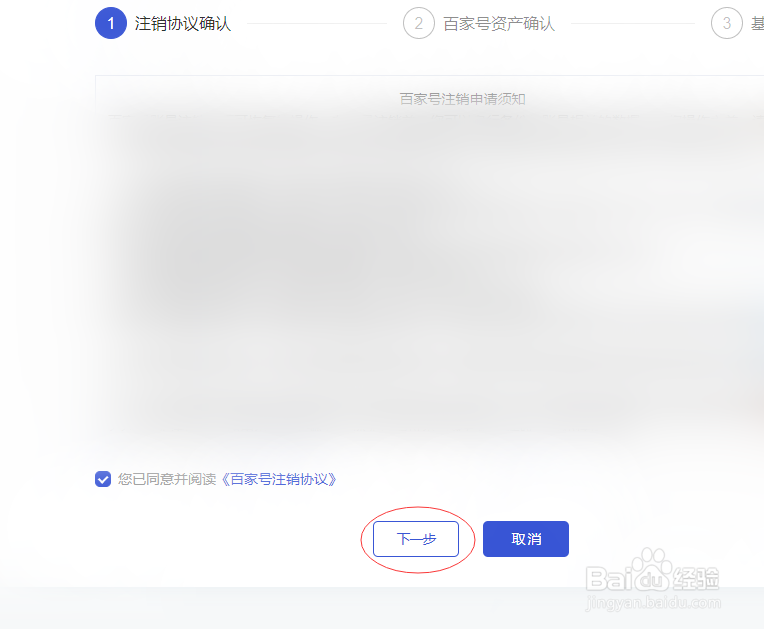This screenshot has width=764, height=629.
Task: Select the partially visible third step label
Action: click(x=757, y=23)
